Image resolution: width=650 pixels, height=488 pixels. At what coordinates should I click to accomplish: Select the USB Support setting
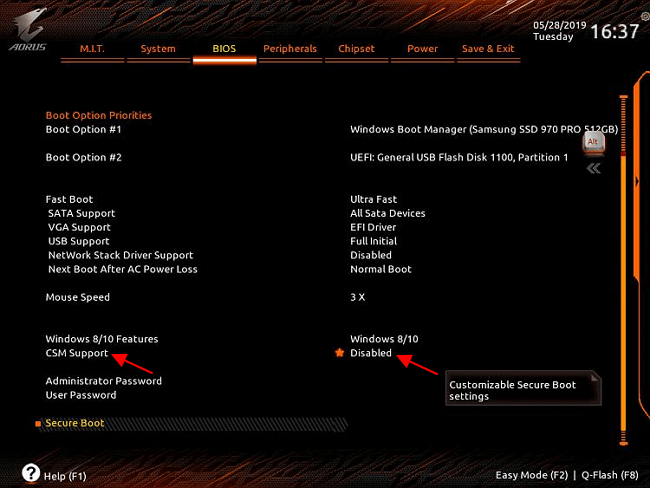point(79,241)
